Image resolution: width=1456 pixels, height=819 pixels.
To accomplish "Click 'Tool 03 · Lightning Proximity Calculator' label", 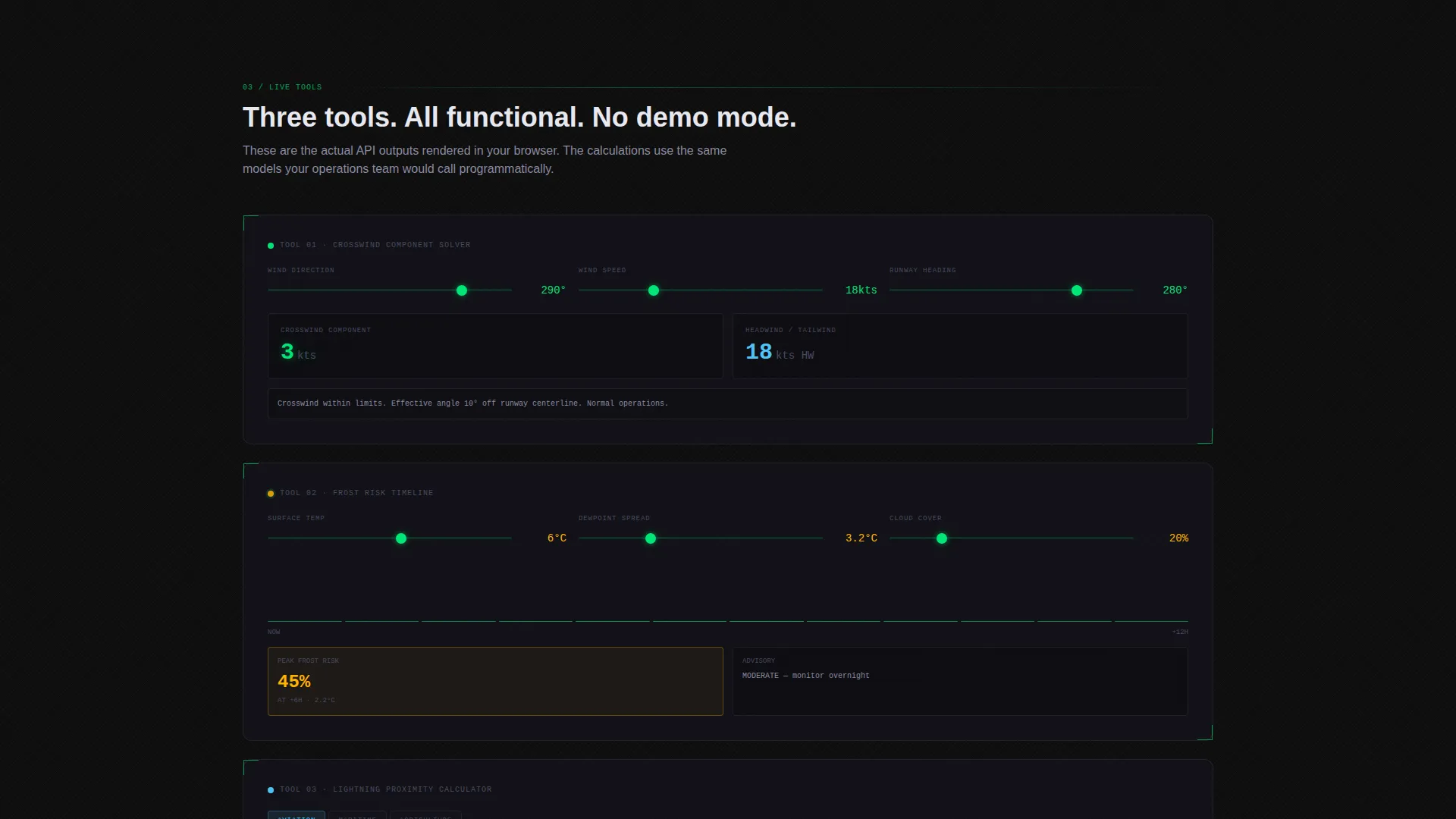I will coord(386,789).
